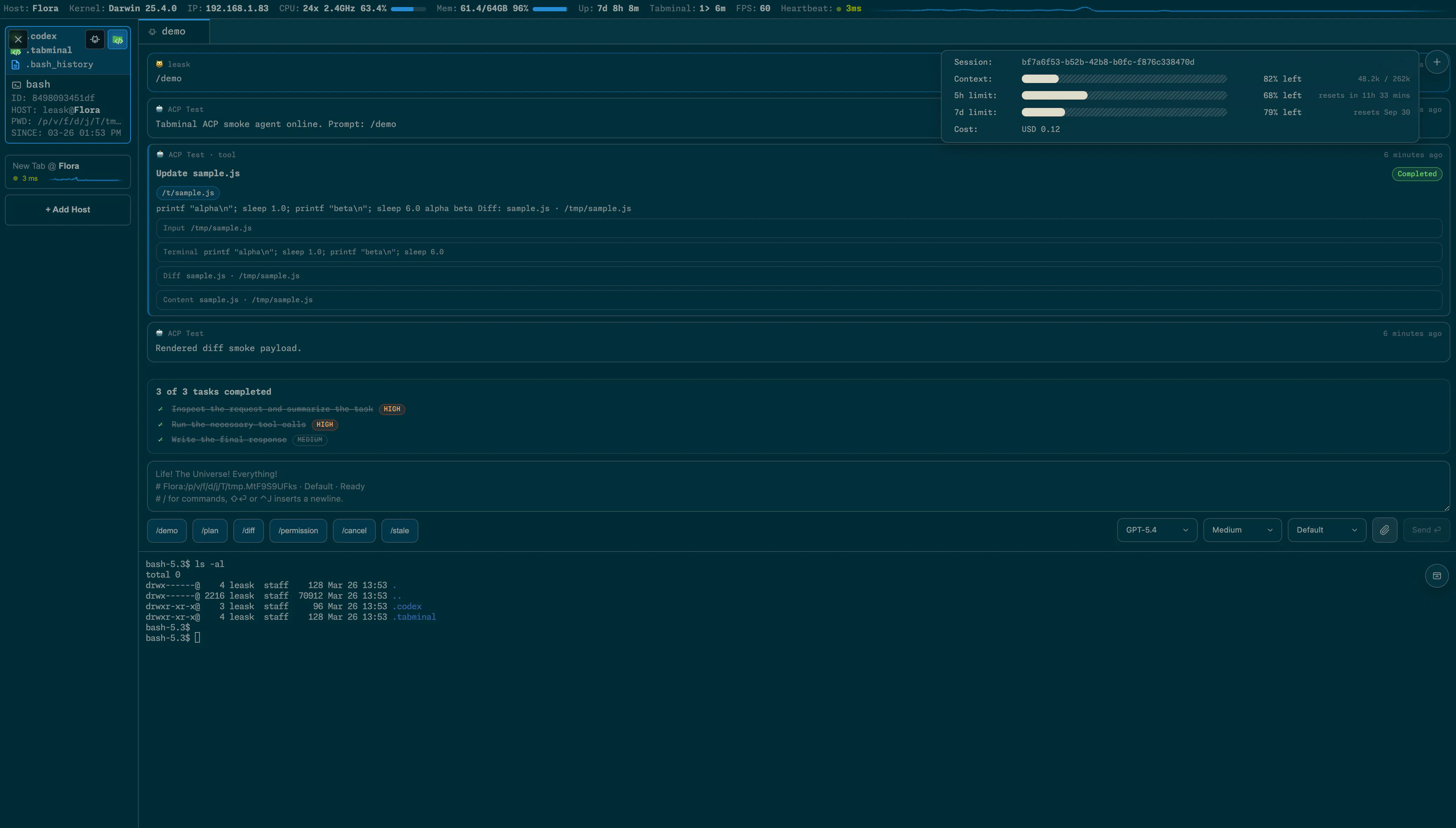The image size is (1456, 828).
Task: Click the + Add Host button
Action: (68, 210)
